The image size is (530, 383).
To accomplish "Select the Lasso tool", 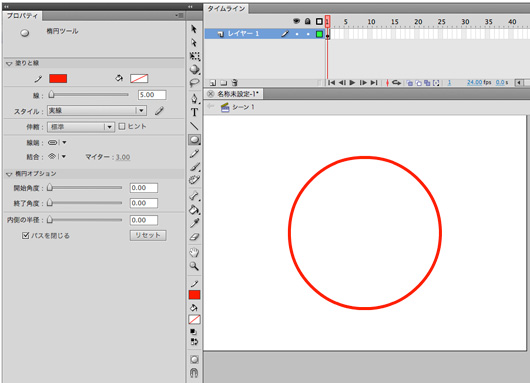I will pyautogui.click(x=194, y=82).
